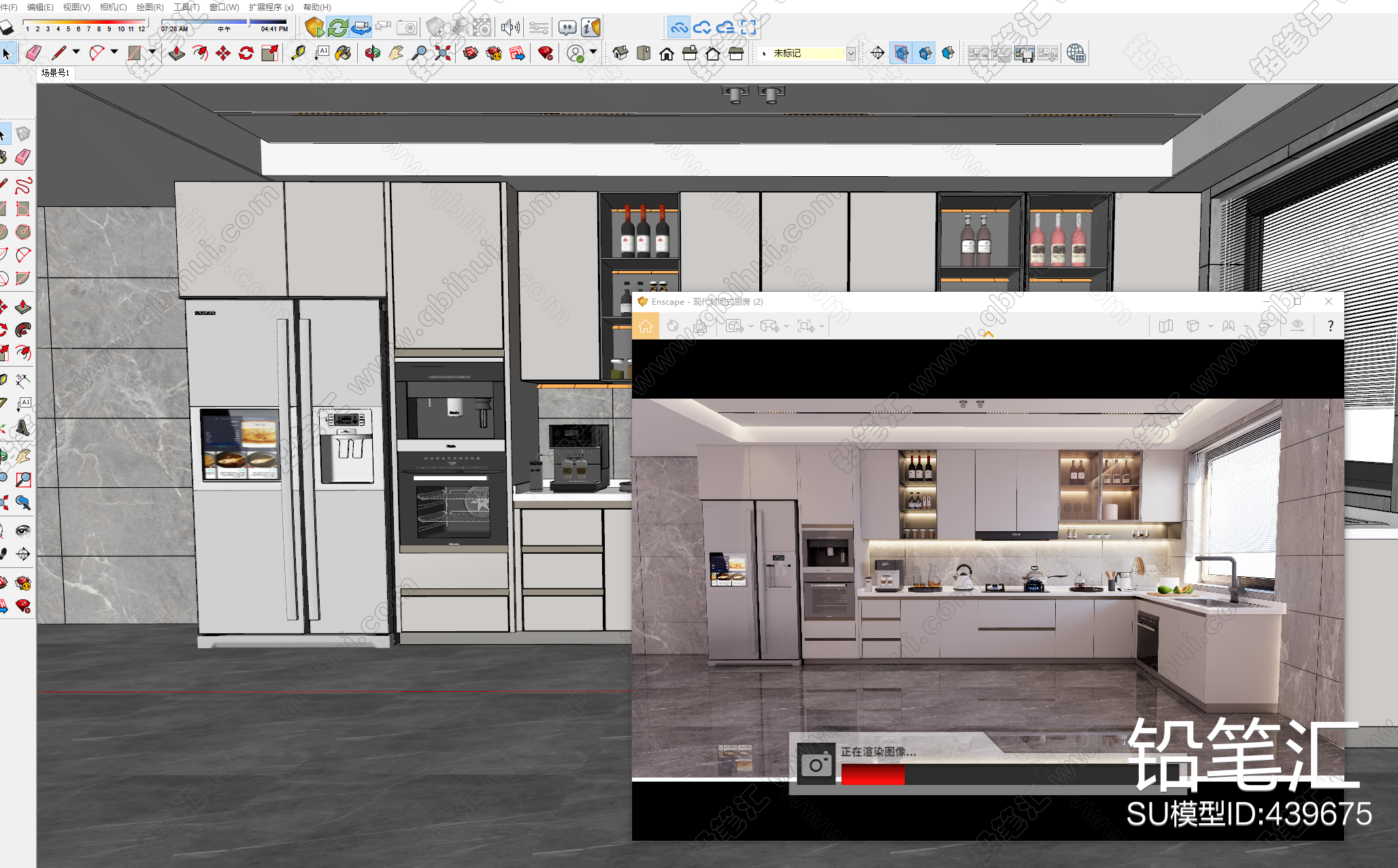Toggle Display Section Cuts
Image resolution: width=1398 pixels, height=868 pixels.
click(925, 53)
